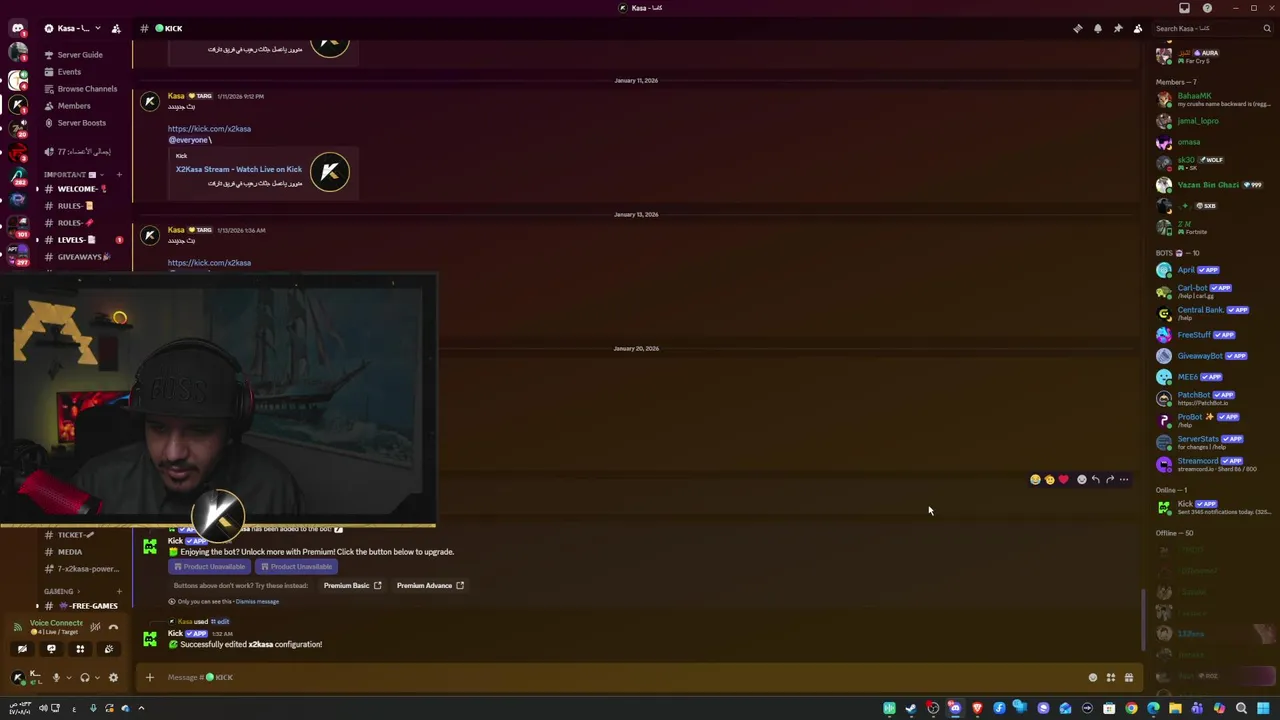Open the Inbox icon in title bar
This screenshot has height=720, width=1280.
1184,8
